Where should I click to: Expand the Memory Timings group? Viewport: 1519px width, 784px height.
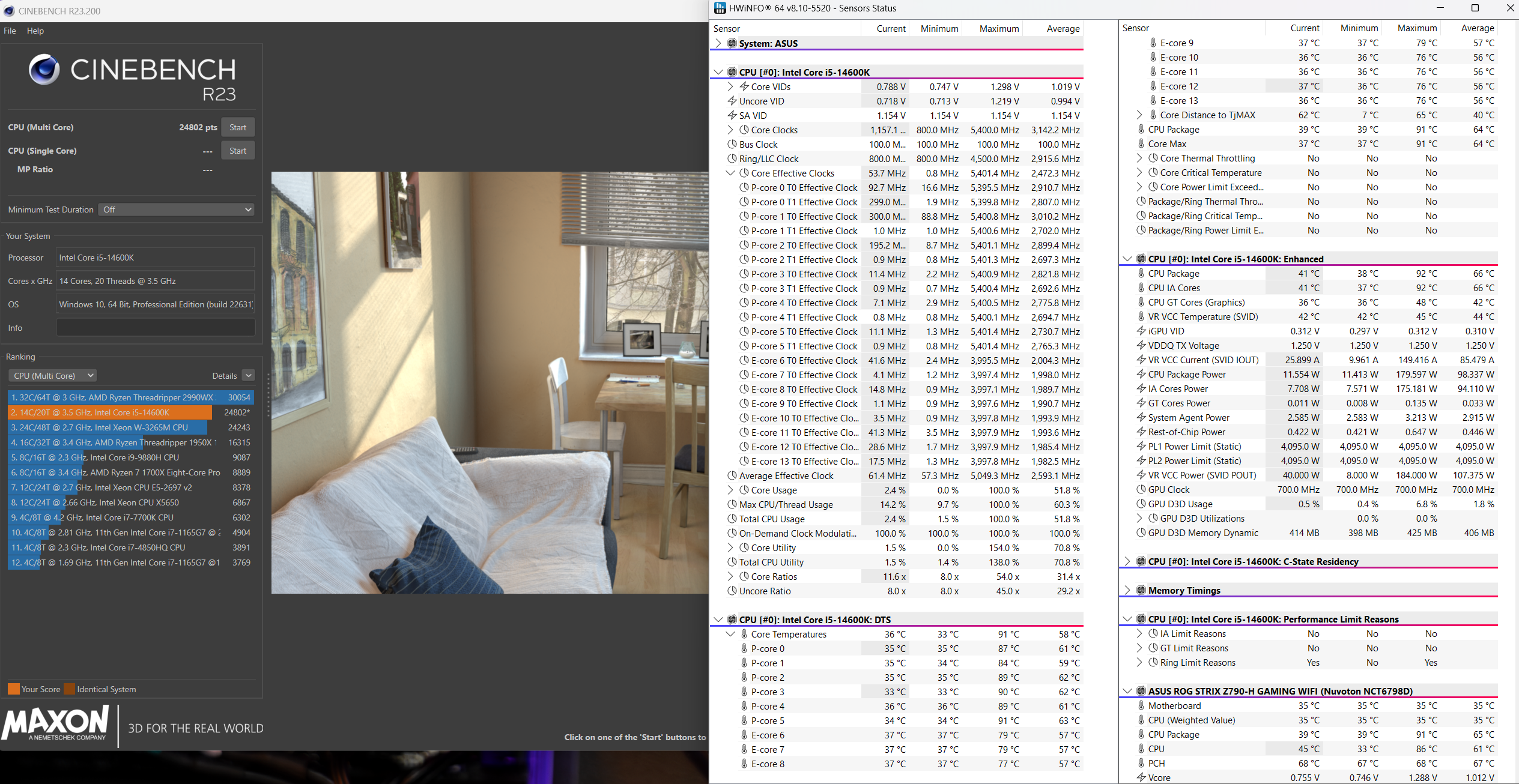pos(1127,590)
